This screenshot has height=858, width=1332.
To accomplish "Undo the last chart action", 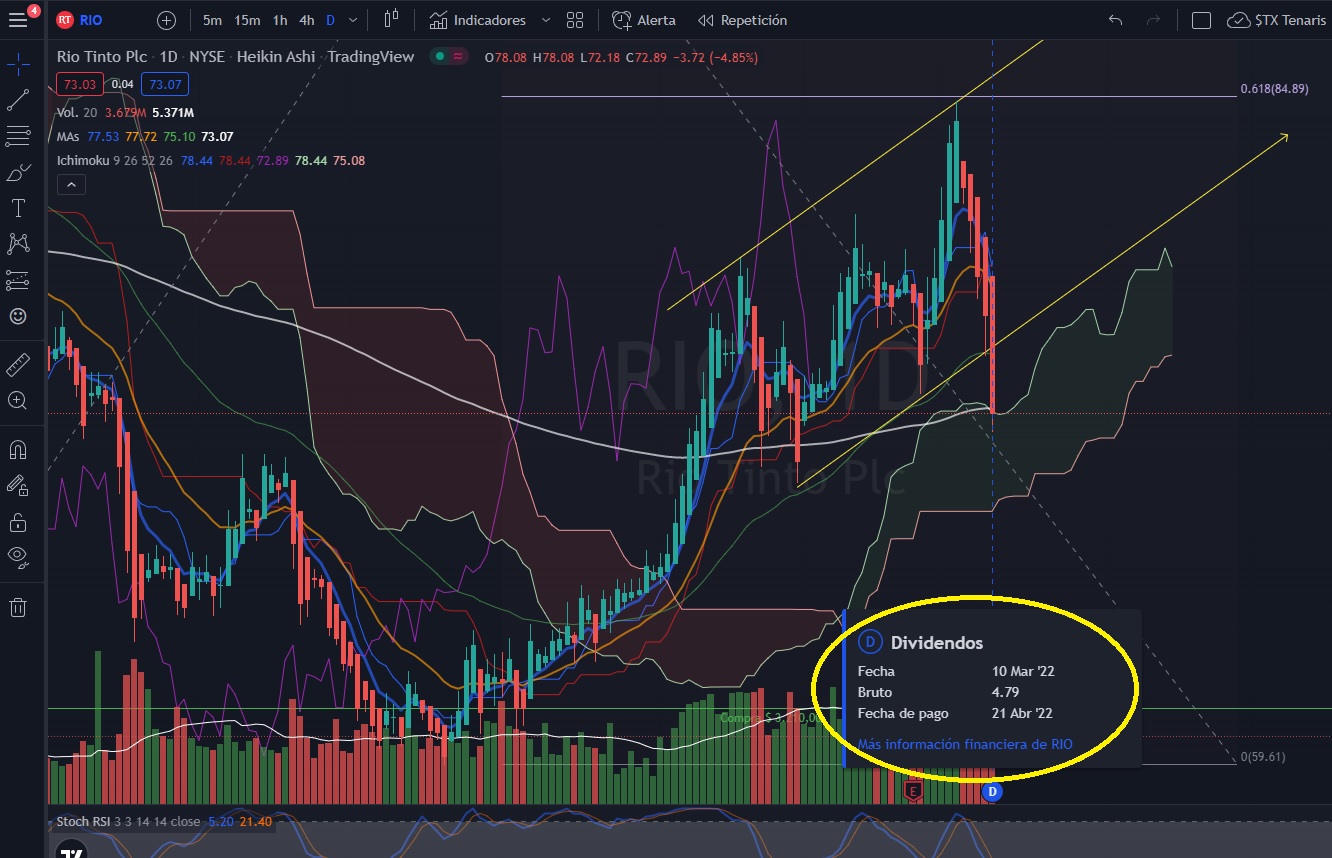I will coord(1116,20).
